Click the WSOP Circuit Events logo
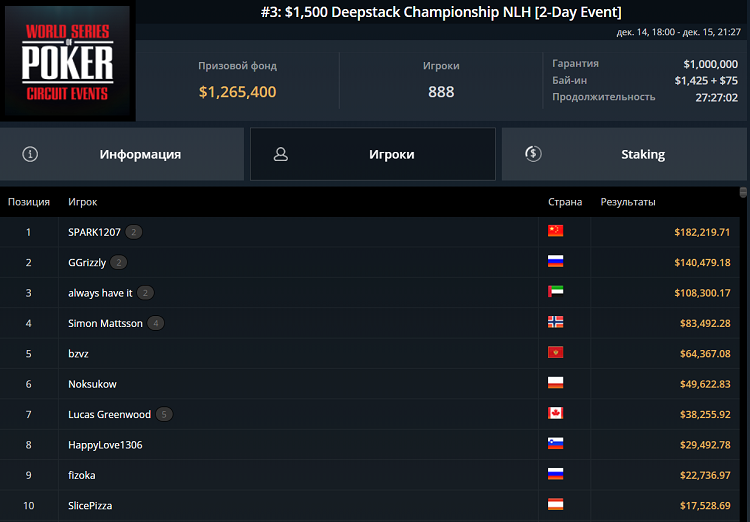The height and width of the screenshot is (522, 750). (x=68, y=63)
